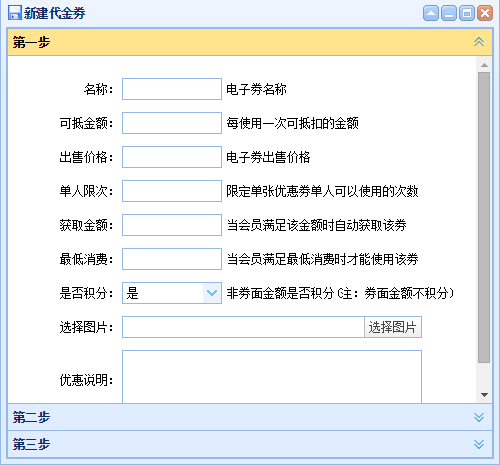Maximize the 新建代金券 window
500x465 pixels.
467,13
